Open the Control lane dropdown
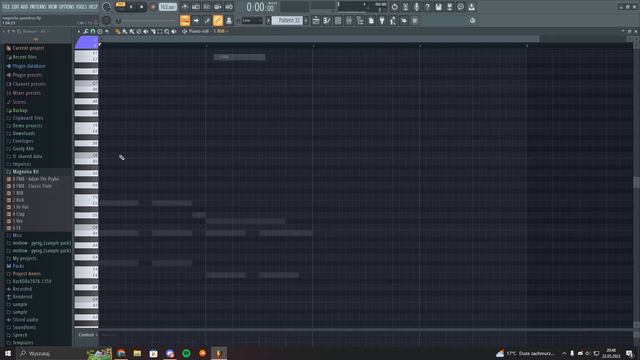Image resolution: width=640 pixels, height=360 pixels. 87,335
